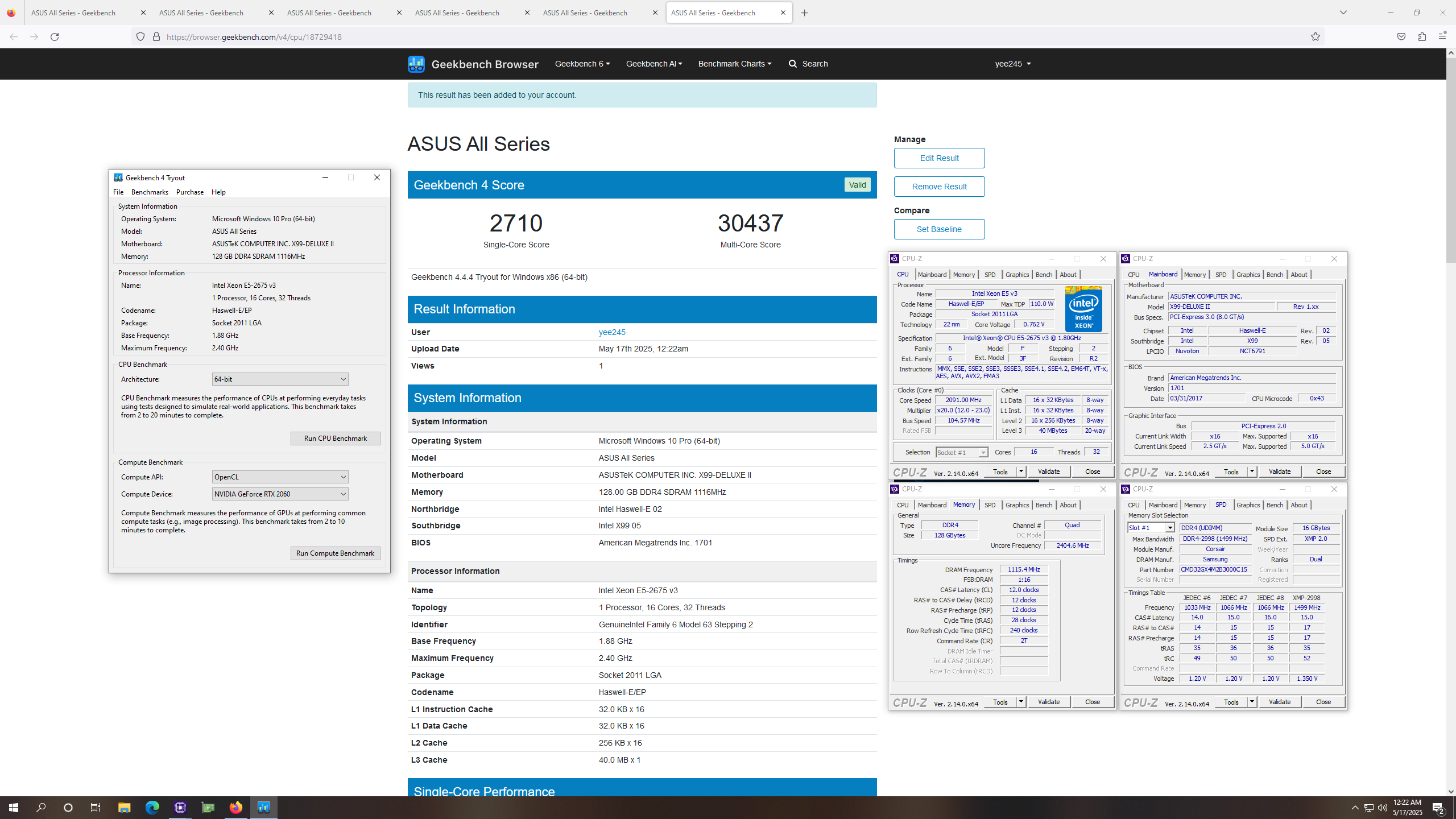Image resolution: width=1456 pixels, height=819 pixels.
Task: Click the page vertical scrollbar thumb
Action: pos(1451,159)
